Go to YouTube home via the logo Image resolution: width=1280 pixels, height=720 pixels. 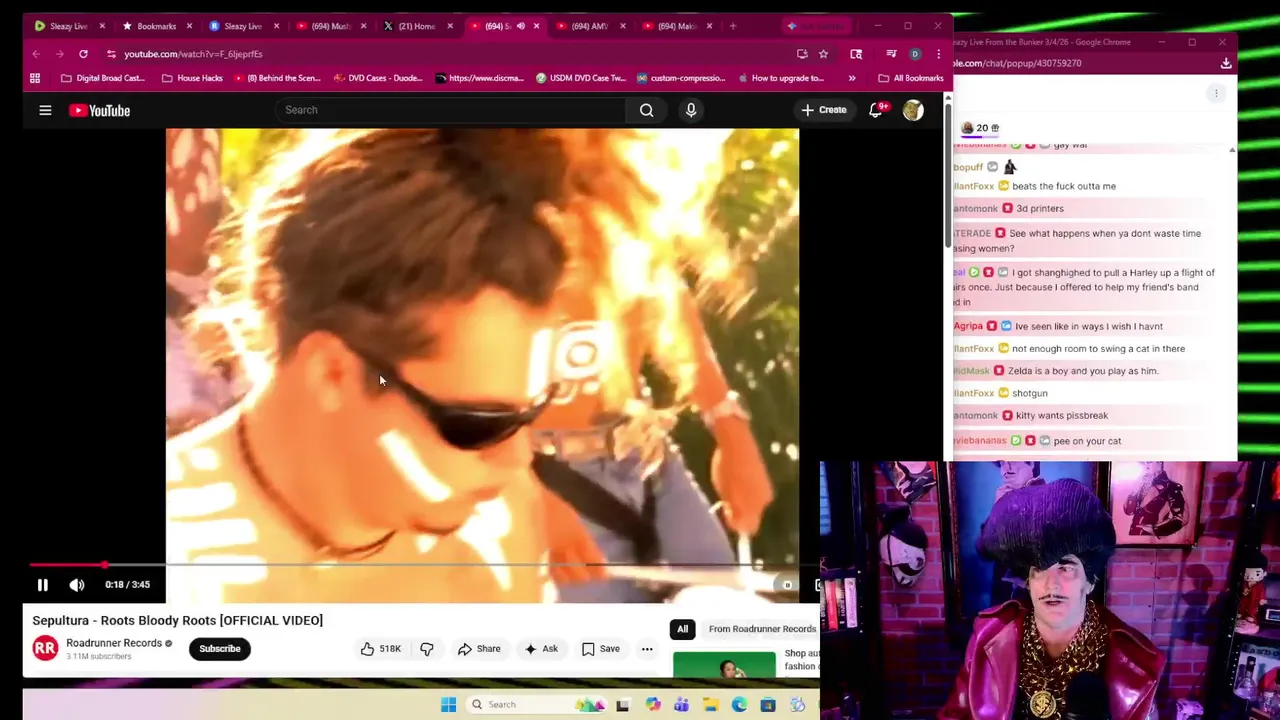point(99,110)
